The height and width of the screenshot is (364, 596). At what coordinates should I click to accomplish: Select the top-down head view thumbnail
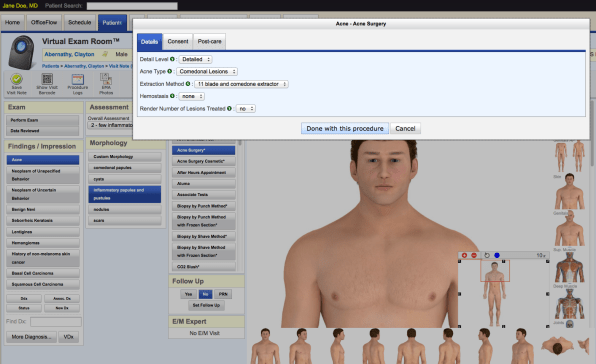(x=557, y=346)
